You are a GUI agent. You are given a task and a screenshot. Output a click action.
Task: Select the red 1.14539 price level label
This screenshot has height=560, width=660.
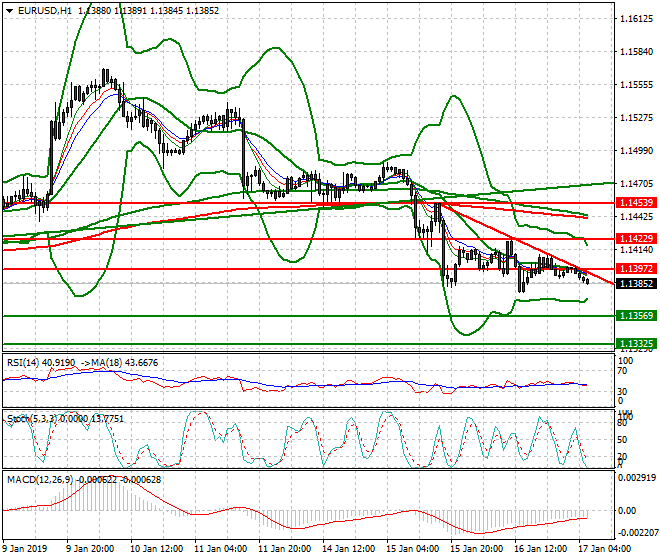pos(636,203)
